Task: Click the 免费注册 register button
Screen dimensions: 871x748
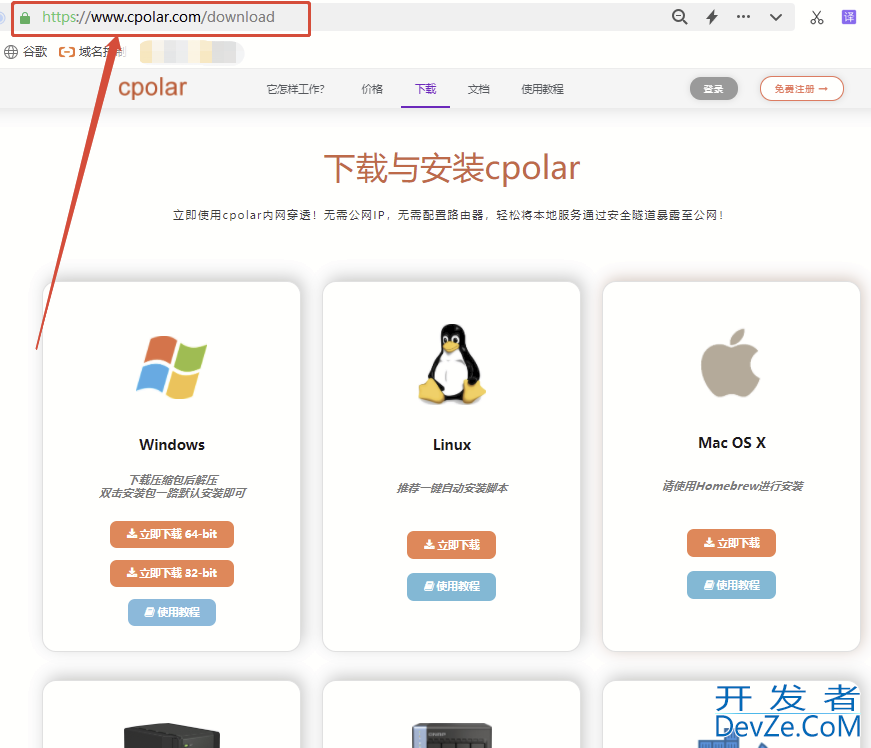Action: click(x=802, y=89)
